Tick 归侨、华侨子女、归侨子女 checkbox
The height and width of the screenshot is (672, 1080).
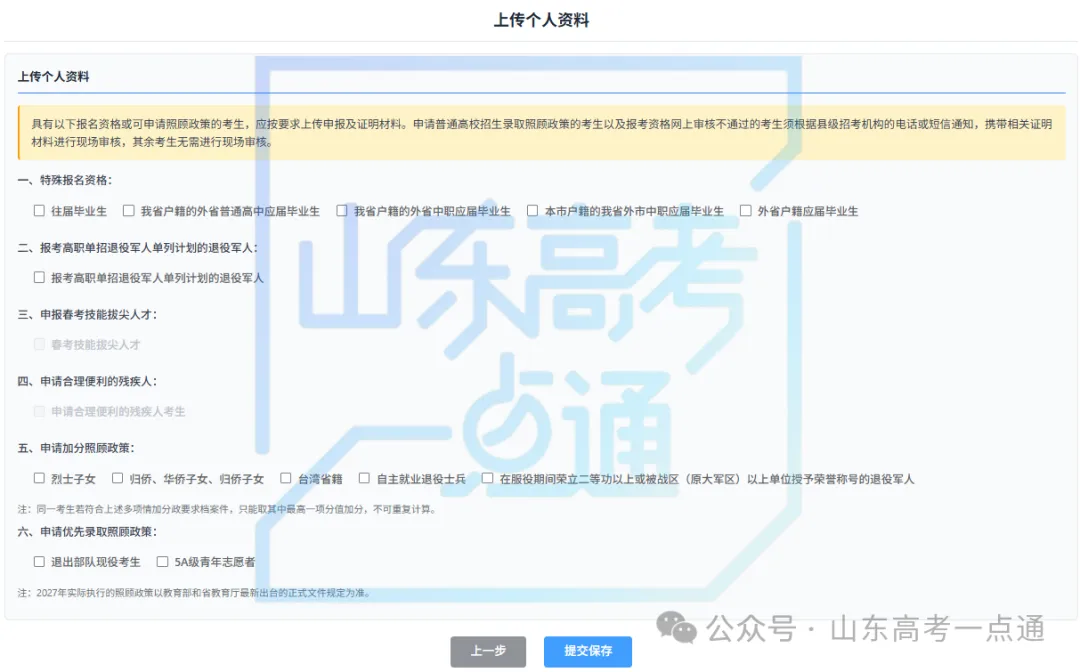(x=118, y=478)
